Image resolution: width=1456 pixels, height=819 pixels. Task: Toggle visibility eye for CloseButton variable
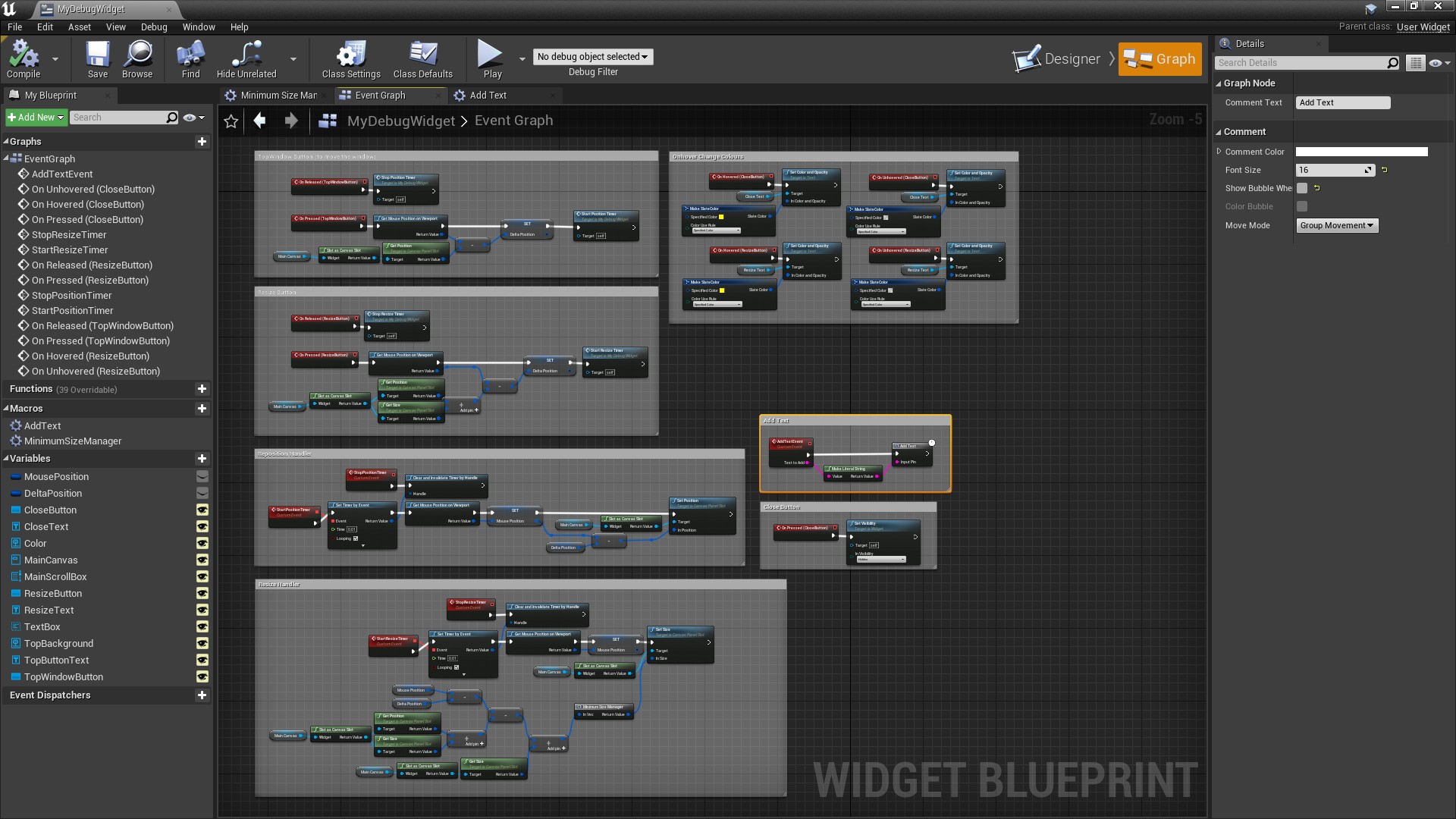click(x=202, y=510)
